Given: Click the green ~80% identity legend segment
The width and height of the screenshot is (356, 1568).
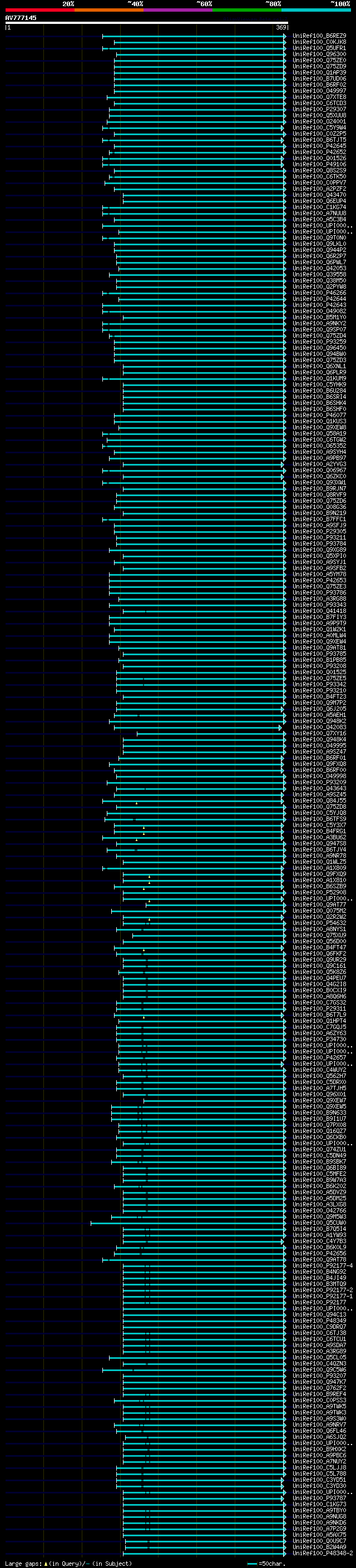Looking at the screenshot, I should point(247,10).
